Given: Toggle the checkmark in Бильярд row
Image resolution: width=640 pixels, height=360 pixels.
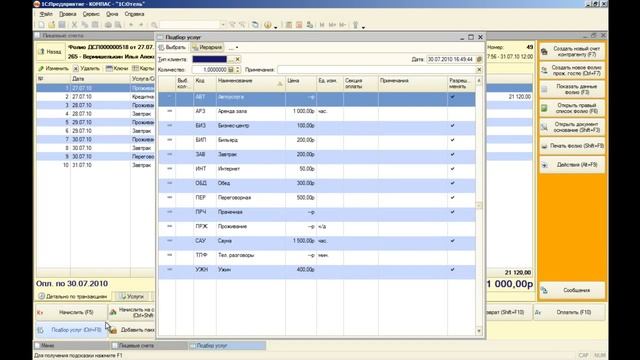Looking at the screenshot, I should (x=452, y=140).
